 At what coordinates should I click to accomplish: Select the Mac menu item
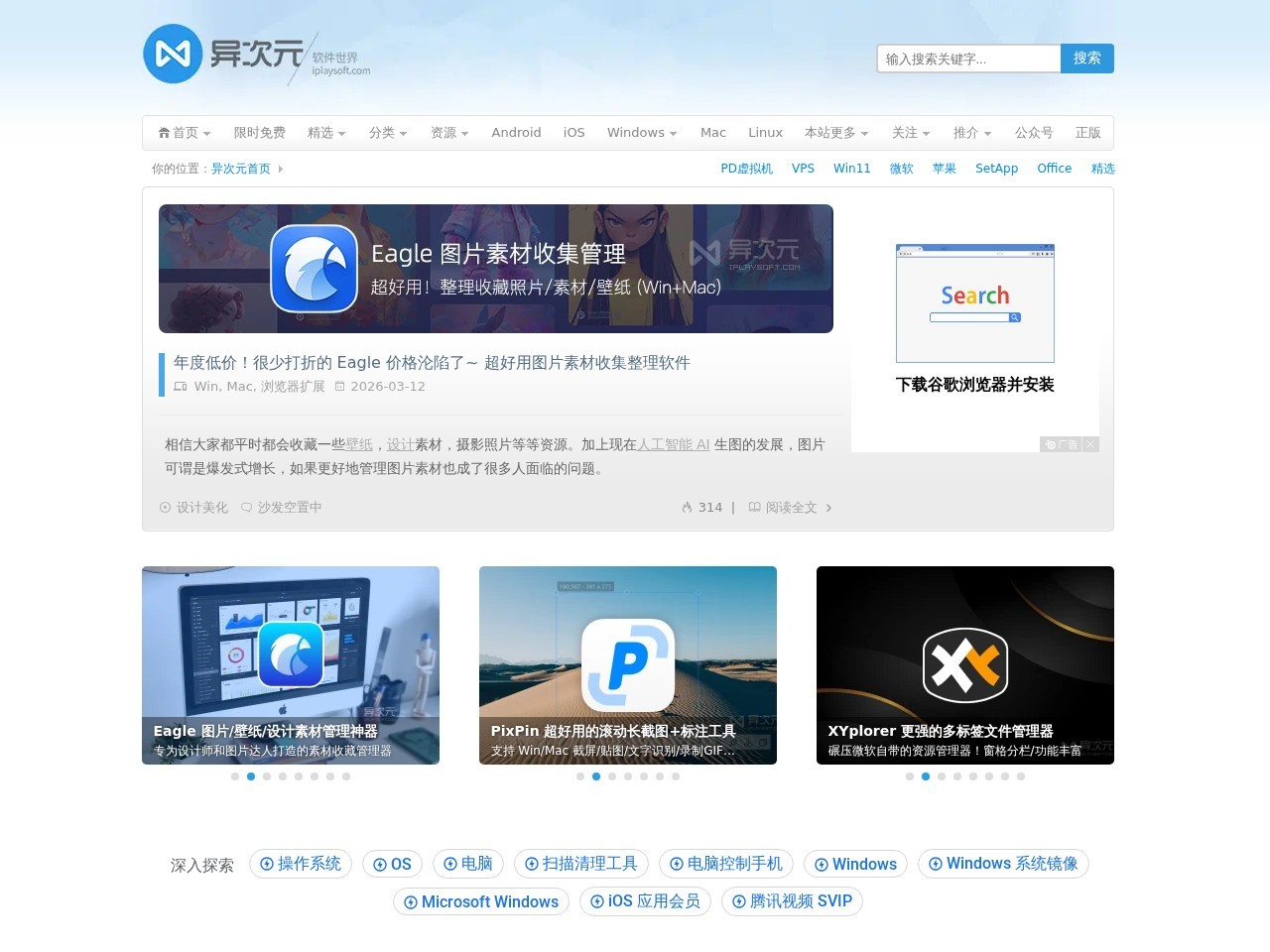point(712,132)
